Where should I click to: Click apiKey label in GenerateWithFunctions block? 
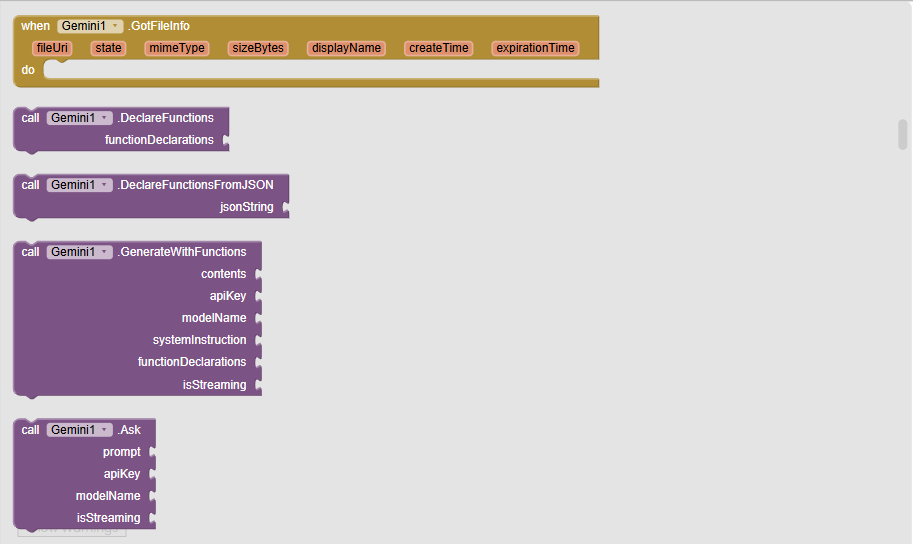[x=228, y=296]
